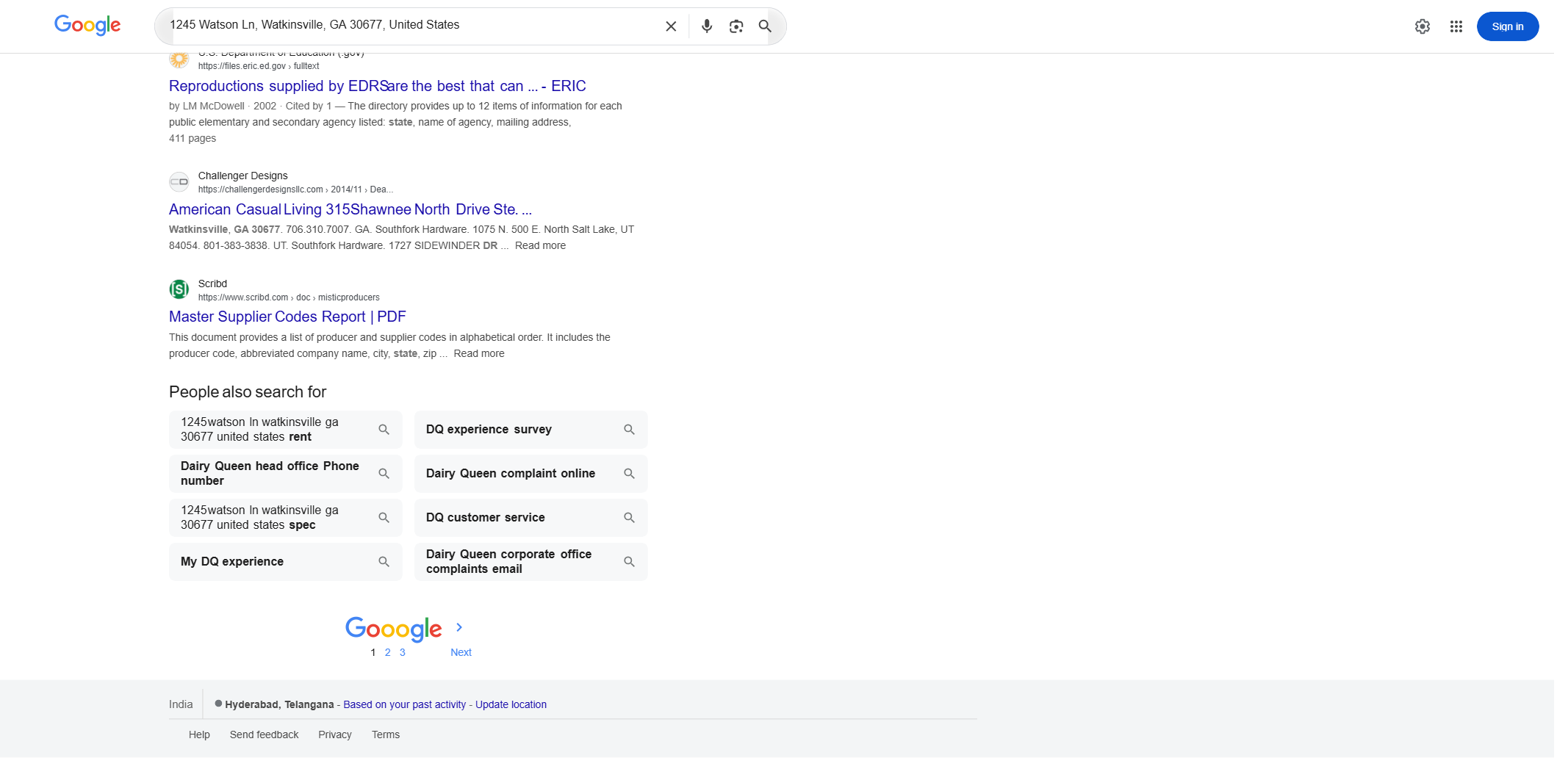Click the Next page link
1568x758 pixels.
point(461,652)
